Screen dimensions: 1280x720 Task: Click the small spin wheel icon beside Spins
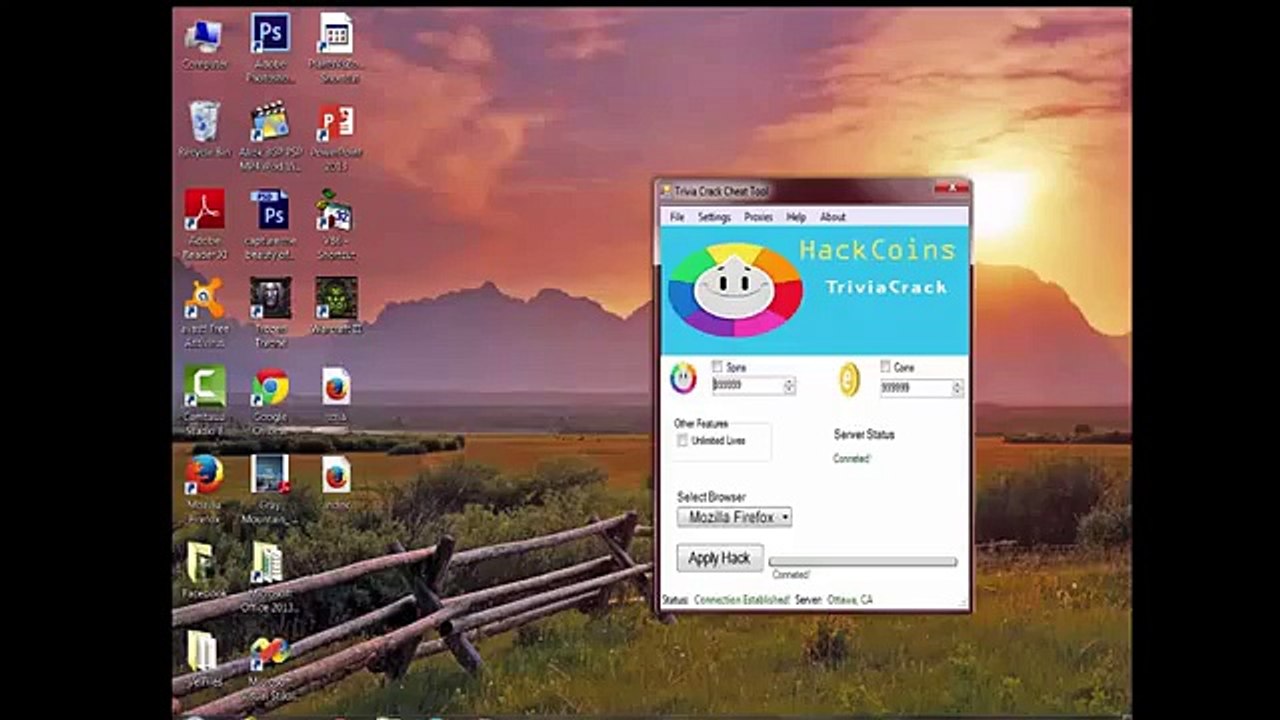[x=683, y=378]
